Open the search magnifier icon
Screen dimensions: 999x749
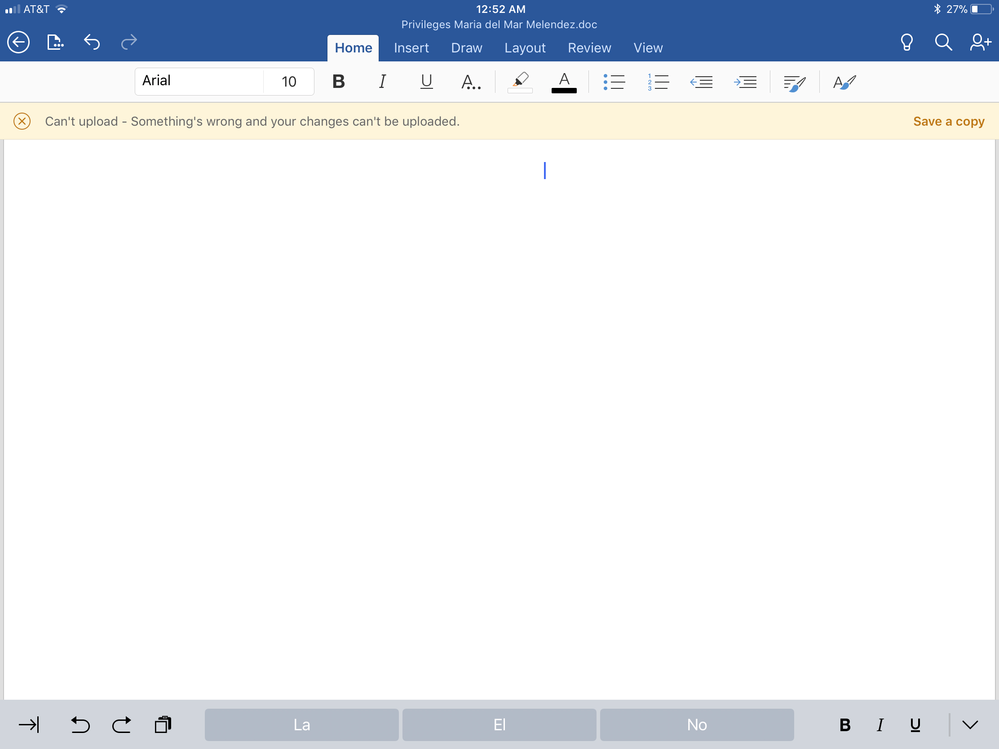[944, 42]
